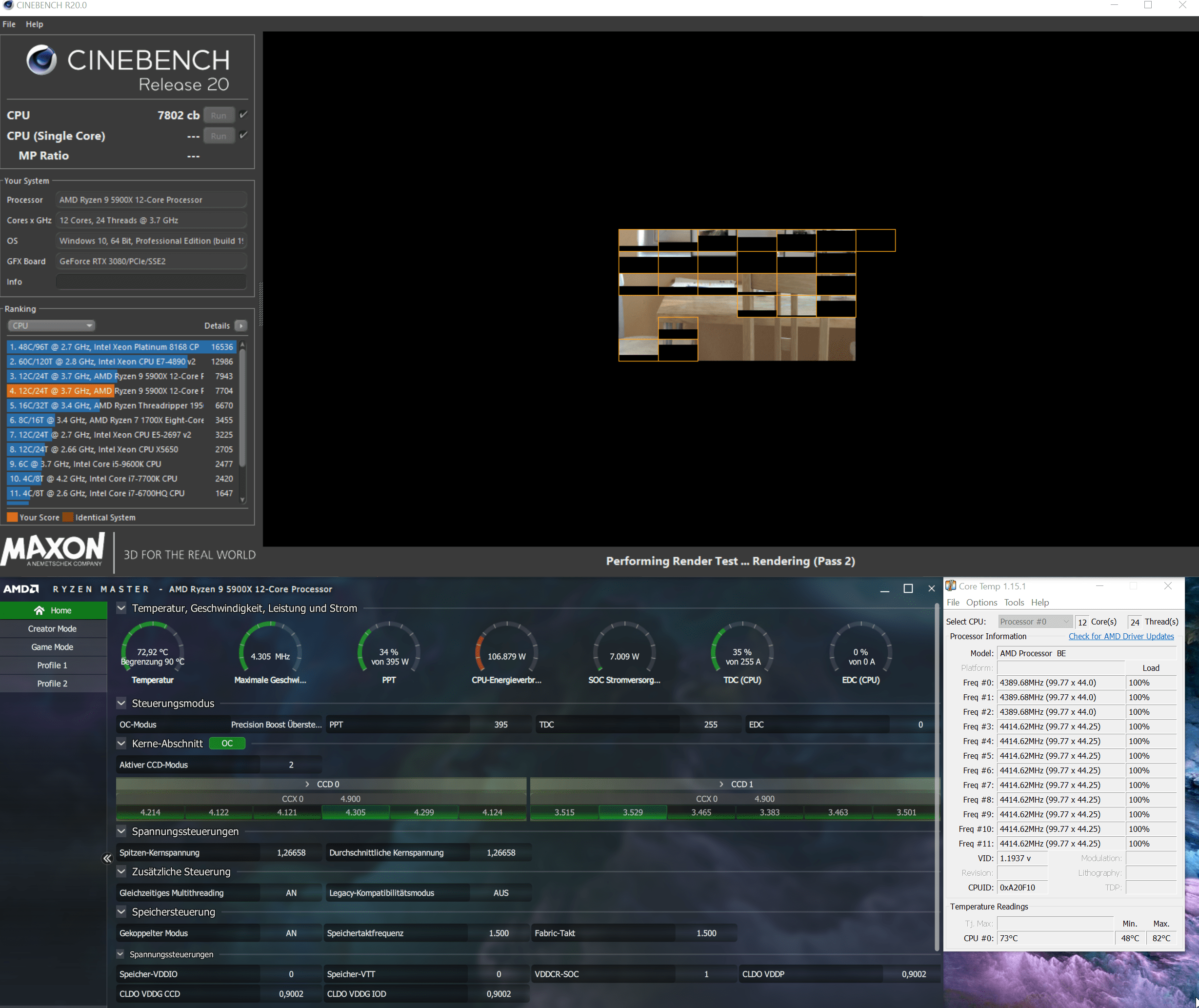The width and height of the screenshot is (1199, 1008).
Task: Collapse the Speichersteuerung section
Action: point(121,911)
